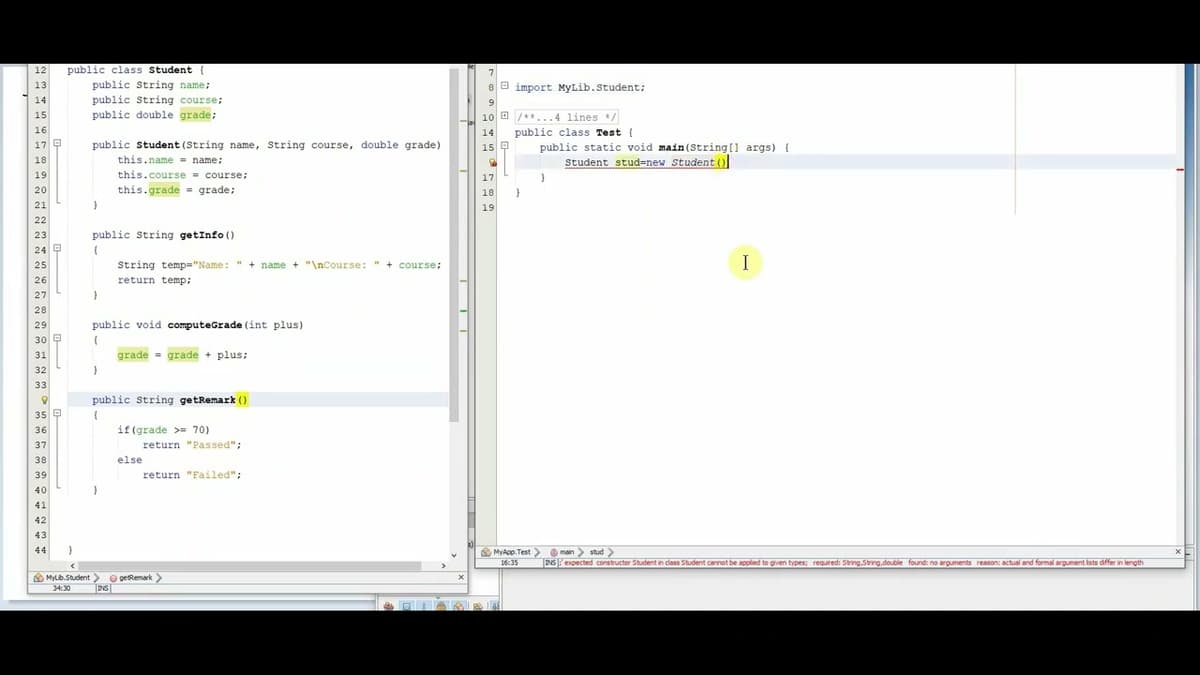Screen dimensions: 1200x675
Task: Collapse the main method fold at line 15
Action: [x=505, y=147]
